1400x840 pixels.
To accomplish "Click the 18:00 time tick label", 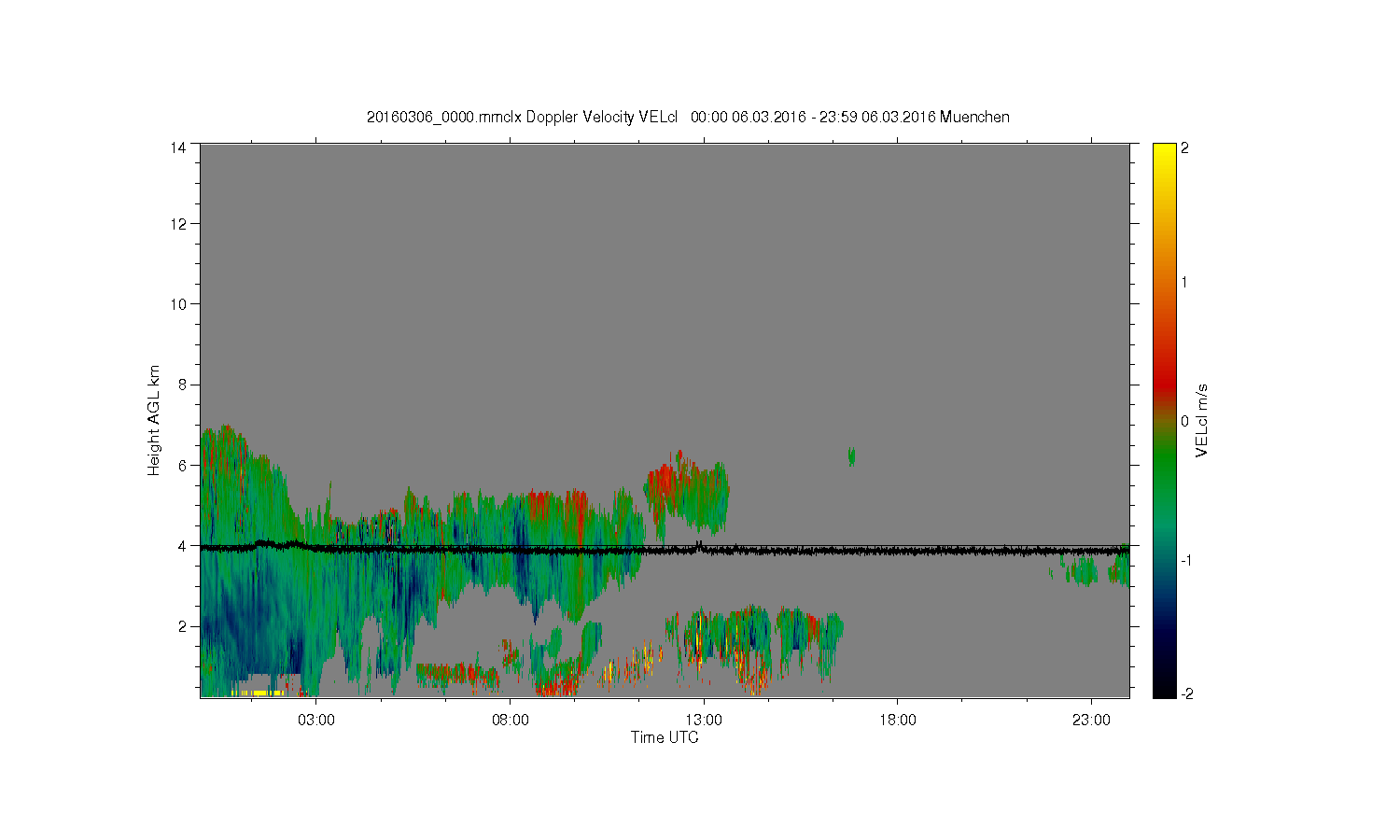I will point(898,721).
